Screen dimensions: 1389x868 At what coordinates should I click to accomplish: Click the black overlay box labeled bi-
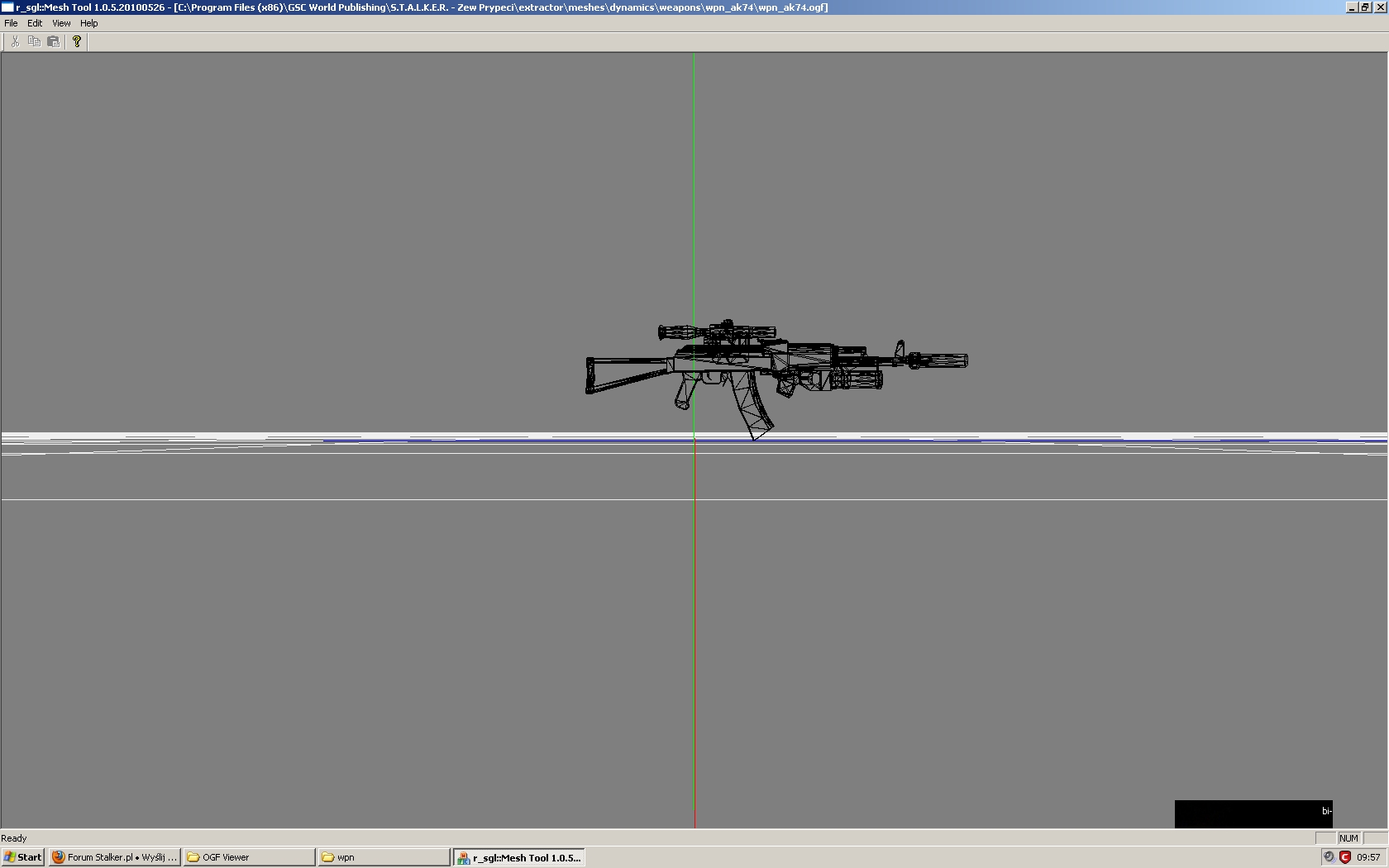point(1253,813)
